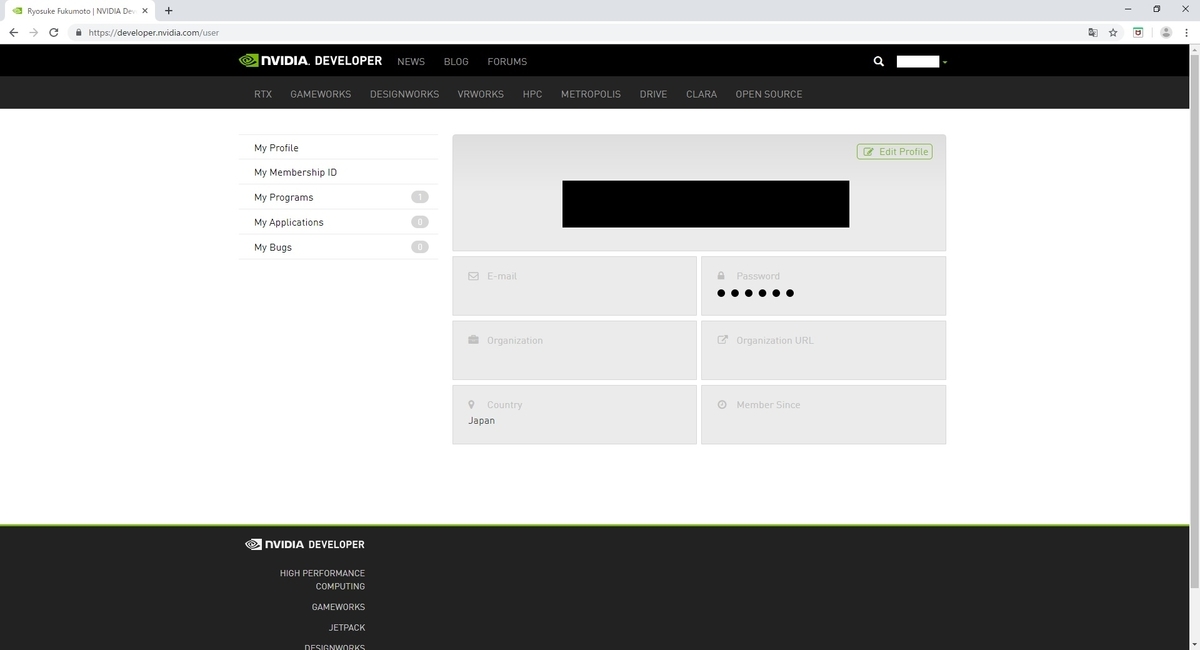Click the Country location pin icon

[471, 404]
